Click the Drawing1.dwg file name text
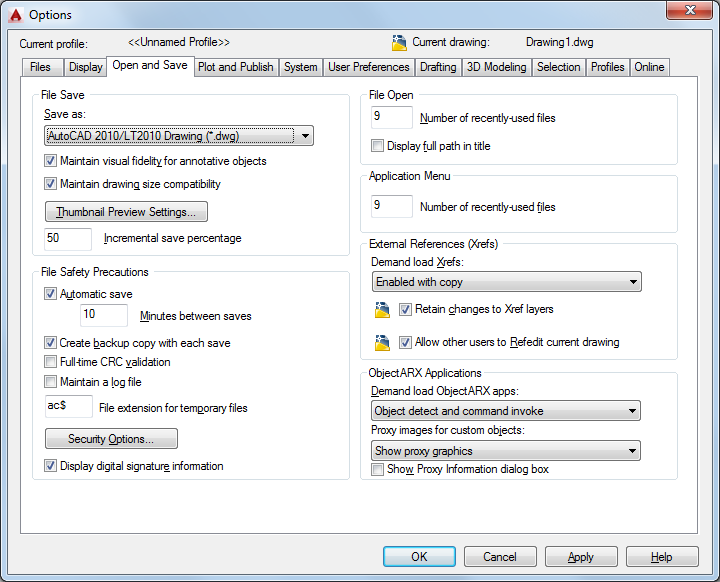The image size is (720, 582). coord(560,42)
